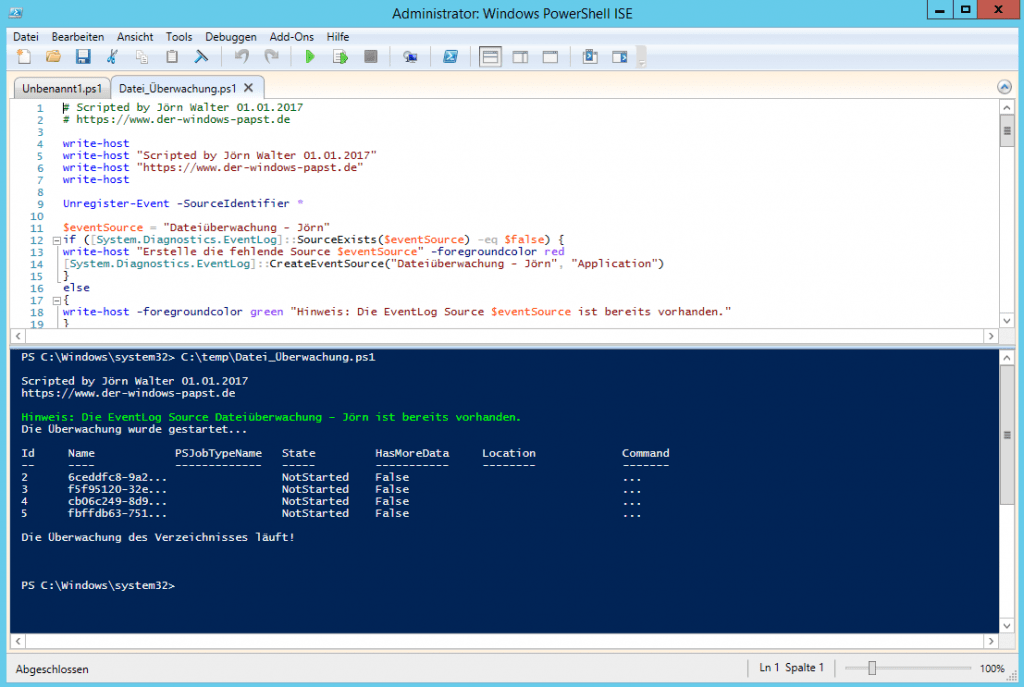This screenshot has height=687, width=1024.
Task: Open a new Remote PowerShell Tab icon
Action: click(409, 57)
